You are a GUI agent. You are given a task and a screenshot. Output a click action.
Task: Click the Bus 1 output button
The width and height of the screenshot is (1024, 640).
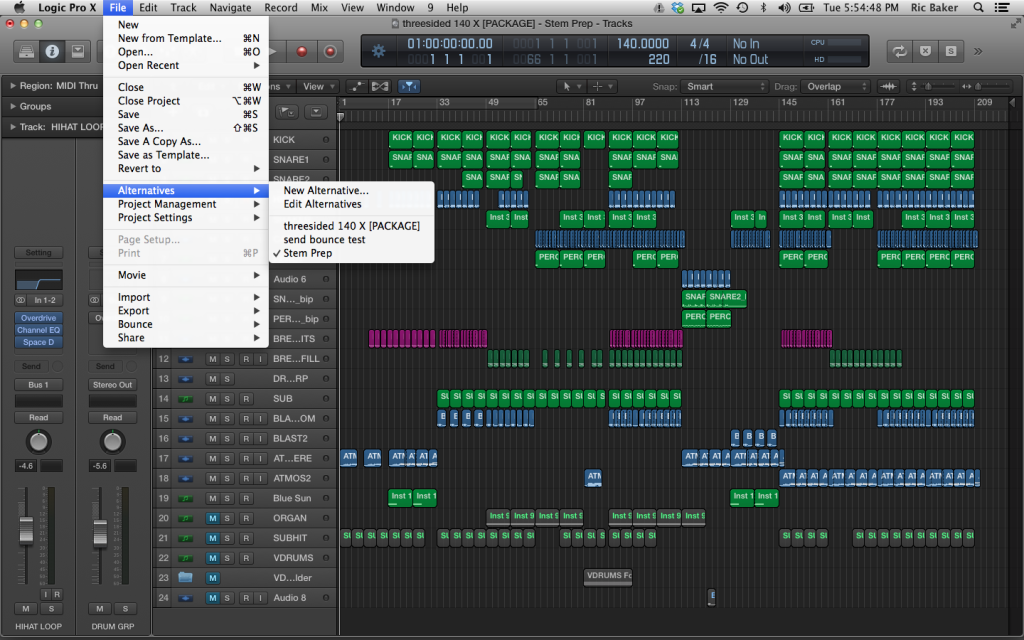(39, 385)
